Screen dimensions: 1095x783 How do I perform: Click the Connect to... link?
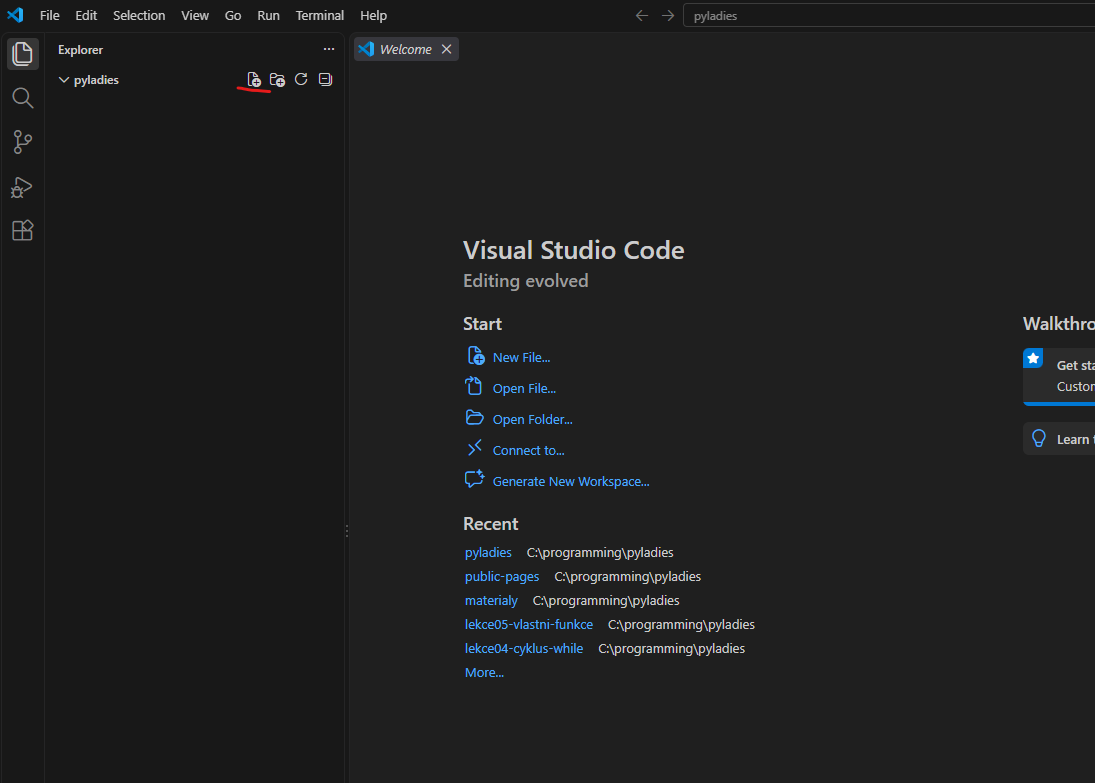[529, 451]
